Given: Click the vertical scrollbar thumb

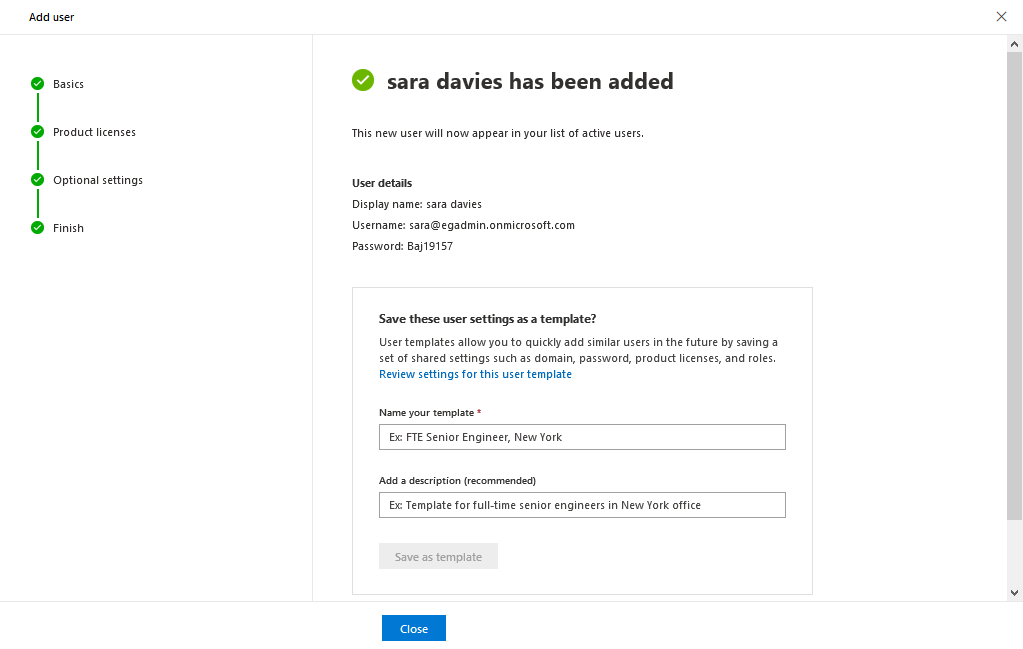Looking at the screenshot, I should tap(1014, 286).
